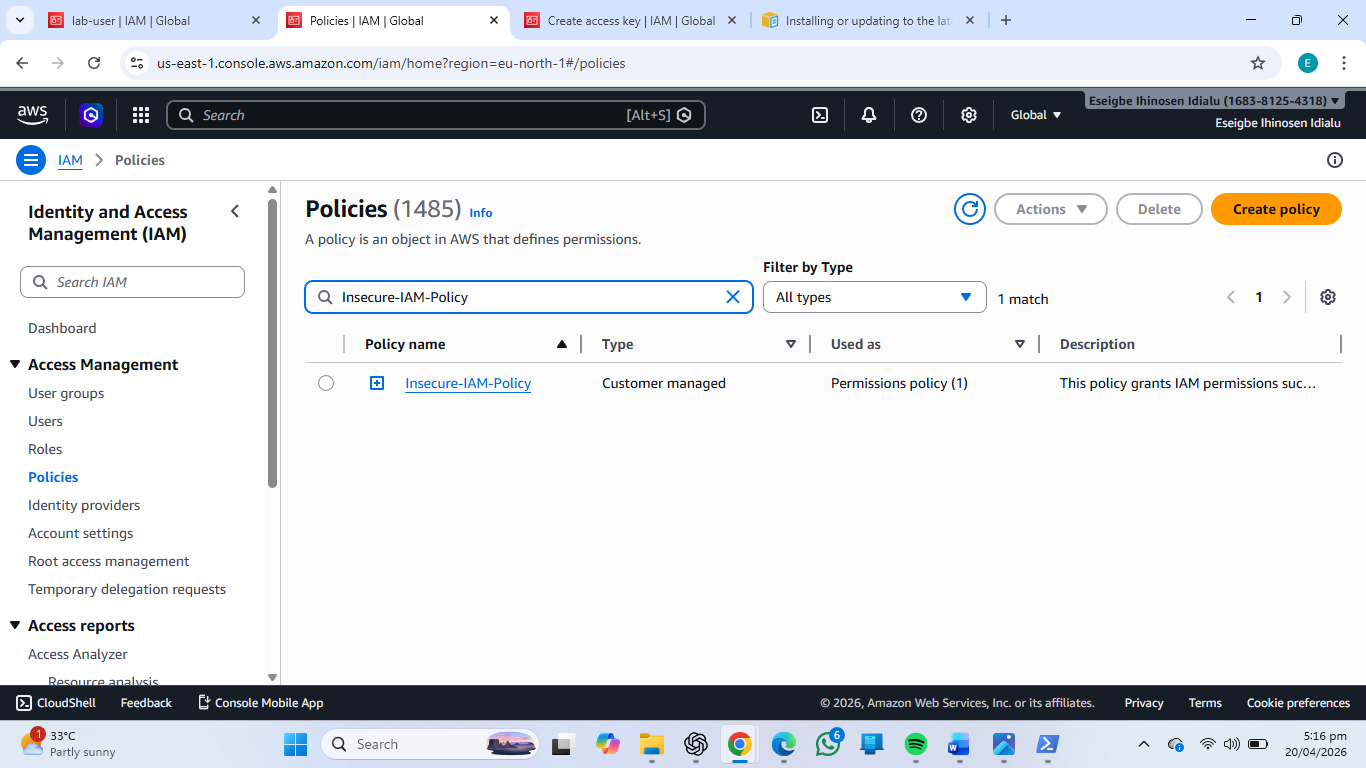The height and width of the screenshot is (768, 1366).
Task: Switch to the Create access key tab
Action: 632,20
